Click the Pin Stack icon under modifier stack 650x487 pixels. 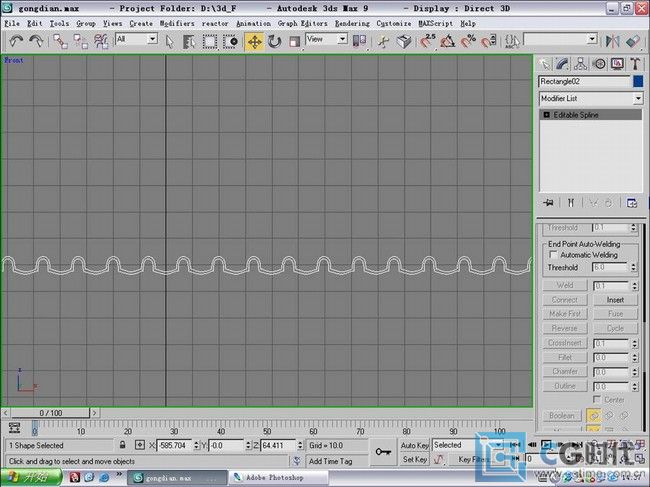[x=548, y=202]
